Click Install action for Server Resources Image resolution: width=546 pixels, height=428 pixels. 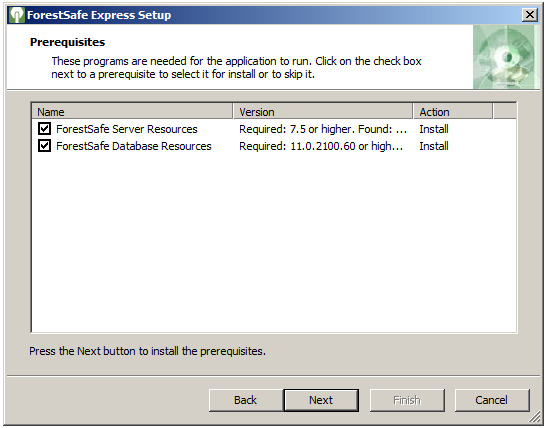pyautogui.click(x=434, y=129)
